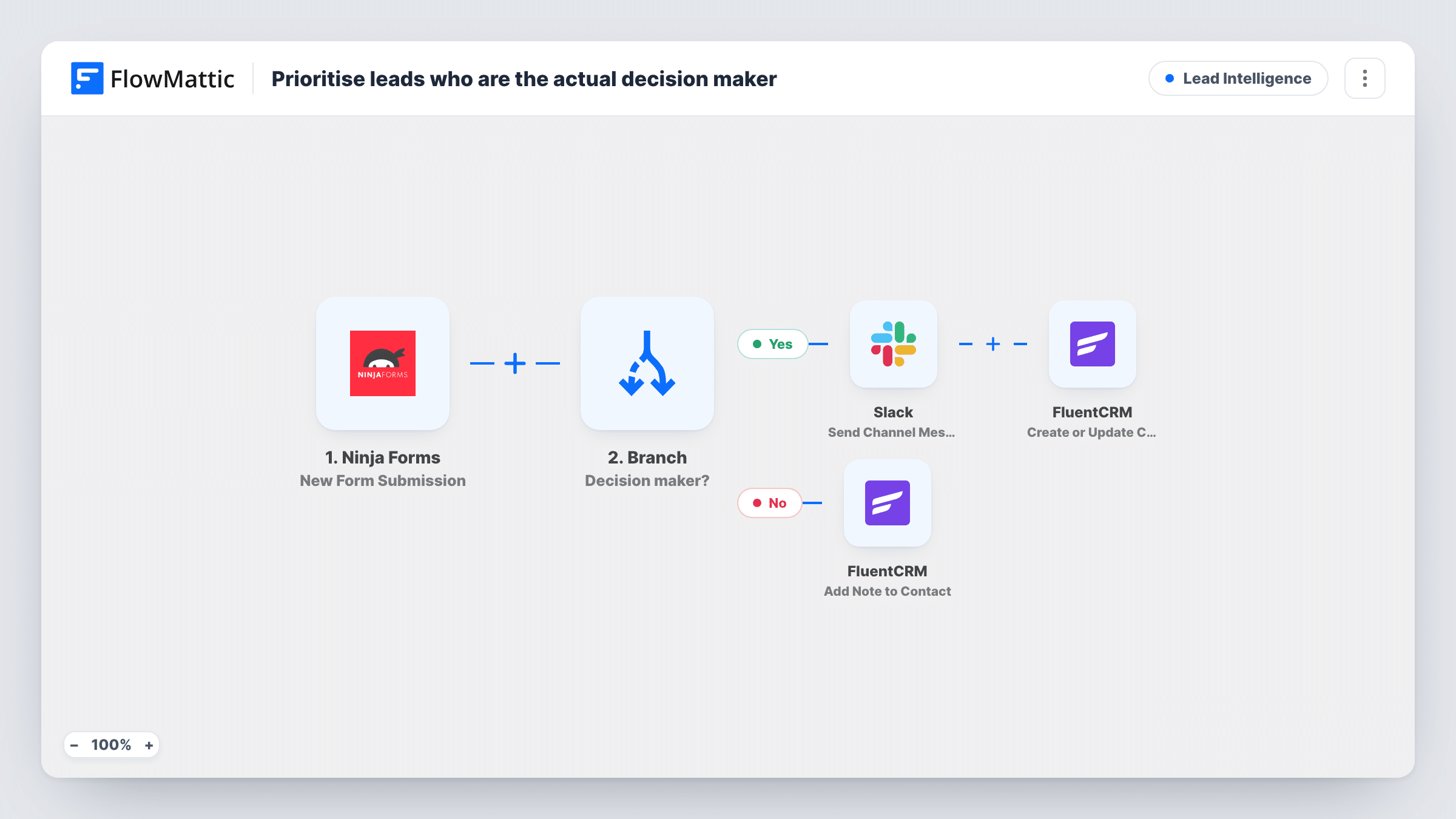
Task: Zoom out with the minus button
Action: tap(74, 745)
